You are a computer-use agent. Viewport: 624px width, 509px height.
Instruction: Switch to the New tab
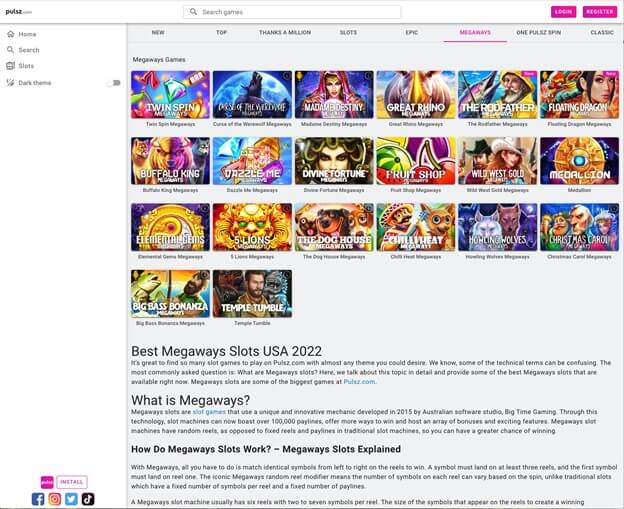coord(158,33)
